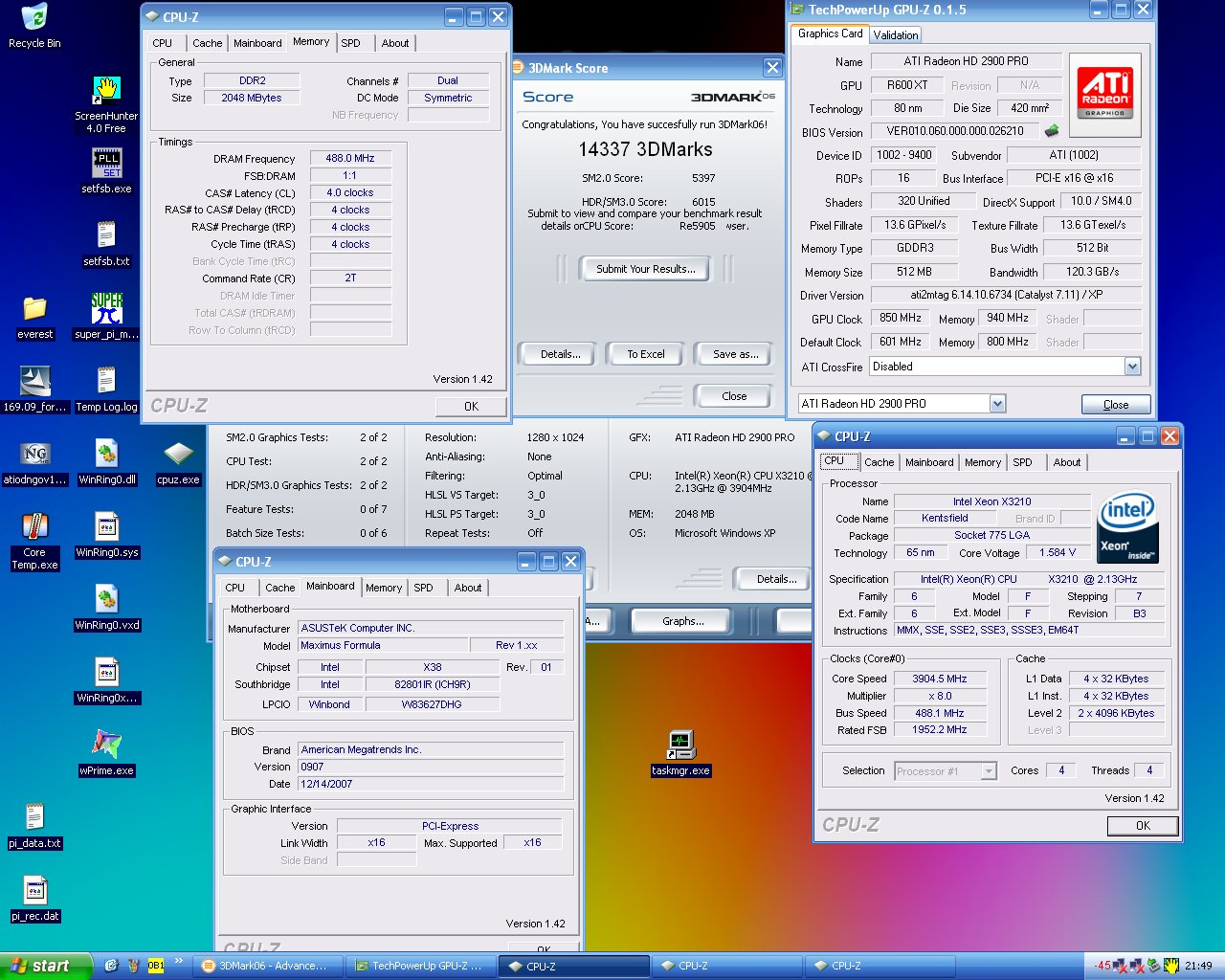Select the 169.09_for... installer icon
The width and height of the screenshot is (1225, 980).
34,390
